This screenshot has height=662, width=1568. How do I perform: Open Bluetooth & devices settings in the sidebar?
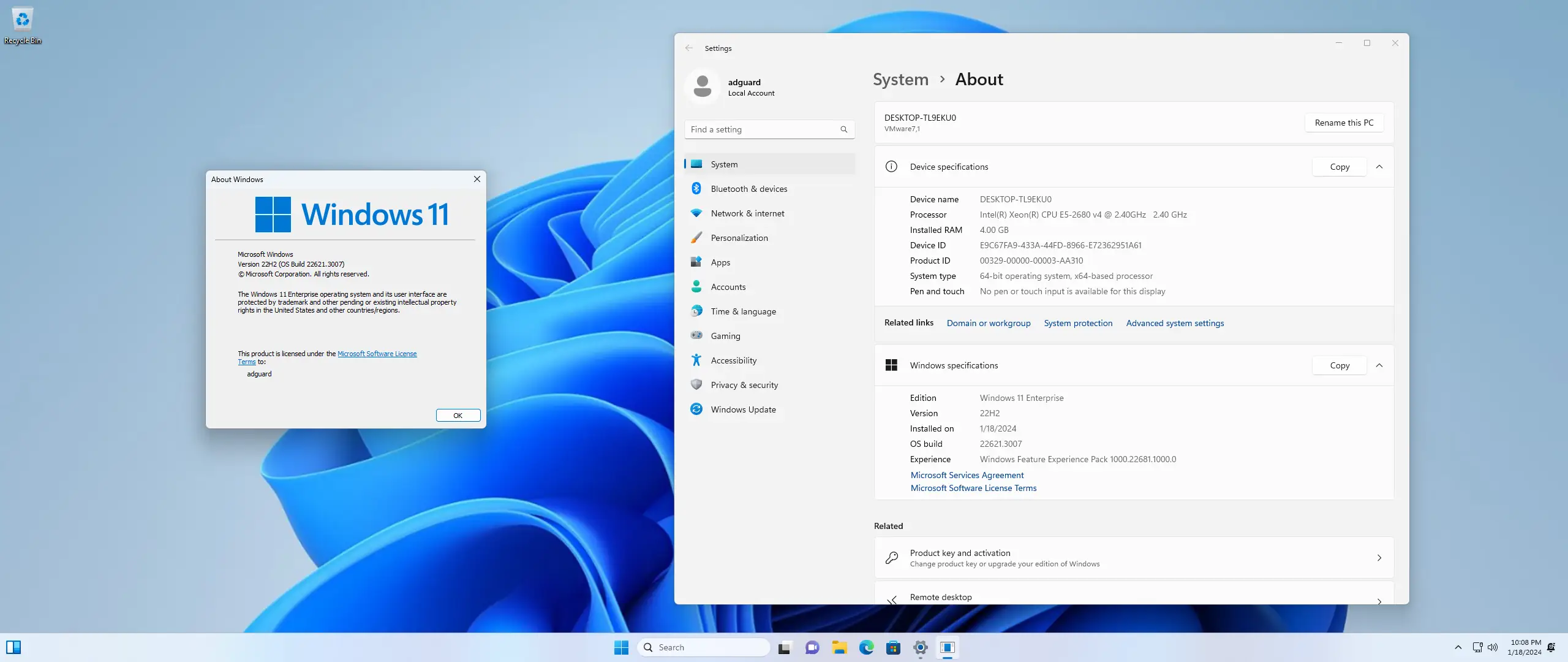coord(749,188)
